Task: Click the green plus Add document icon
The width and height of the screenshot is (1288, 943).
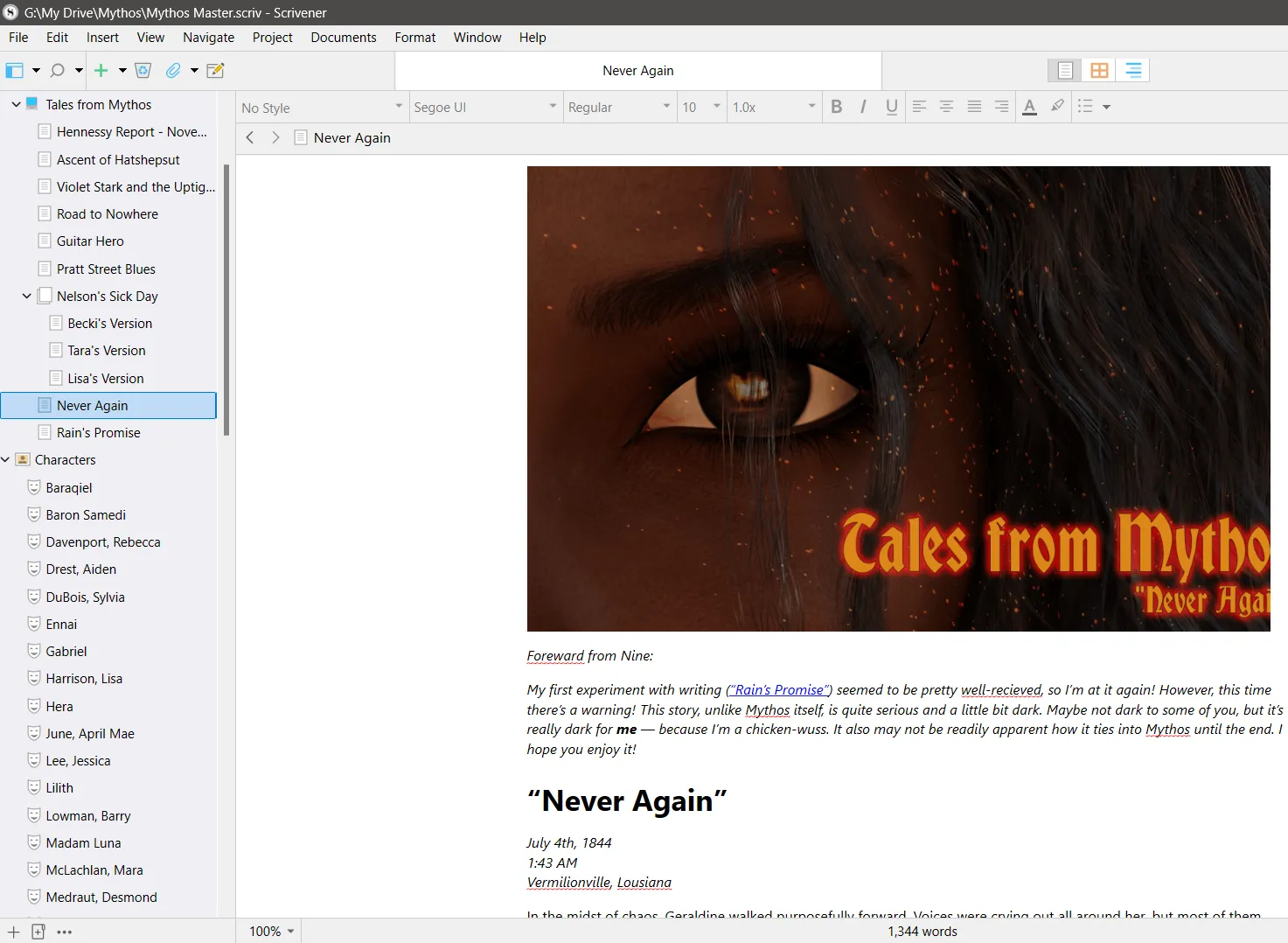Action: [101, 71]
